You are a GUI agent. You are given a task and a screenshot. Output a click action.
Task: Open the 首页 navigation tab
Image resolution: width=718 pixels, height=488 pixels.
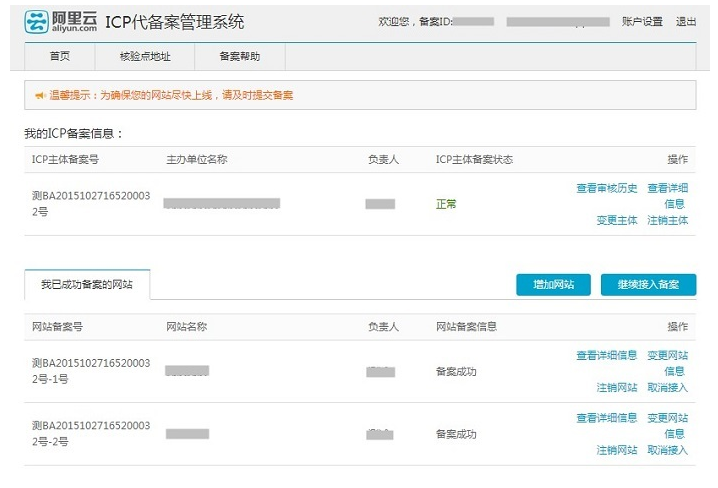click(x=59, y=56)
